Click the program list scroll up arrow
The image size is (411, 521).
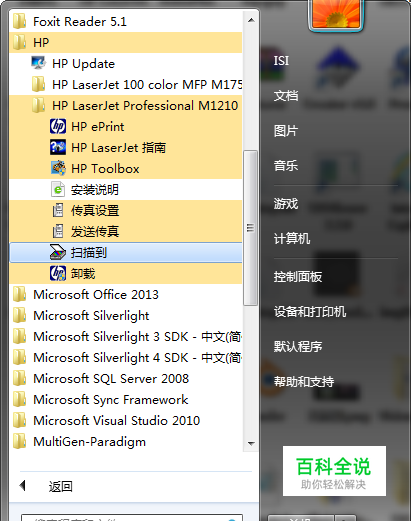coord(251,20)
